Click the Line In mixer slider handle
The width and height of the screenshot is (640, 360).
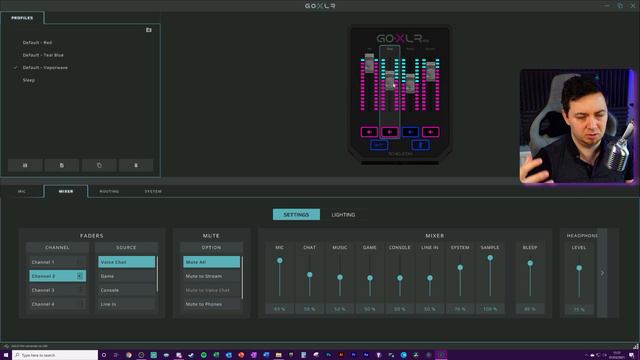(x=430, y=278)
